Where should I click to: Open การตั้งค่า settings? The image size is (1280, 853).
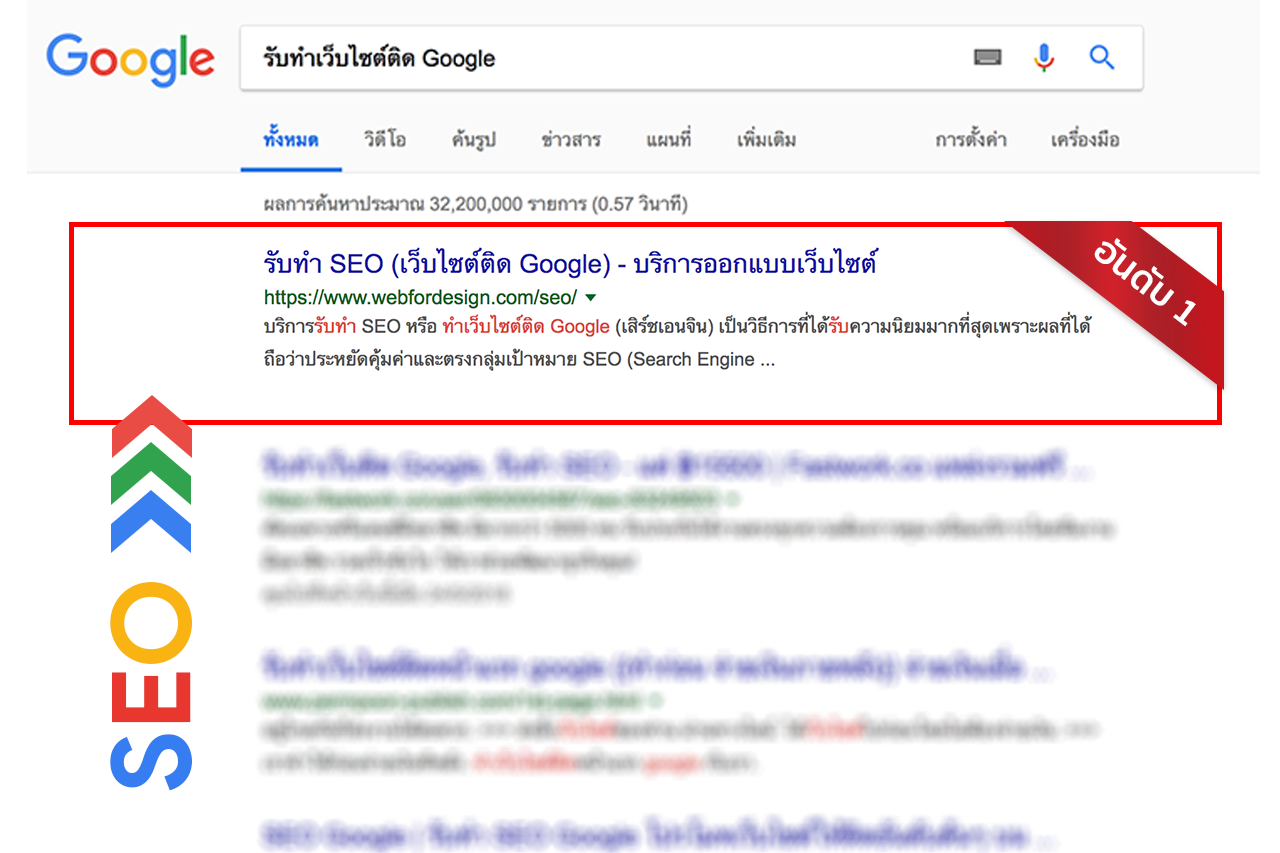pos(971,140)
